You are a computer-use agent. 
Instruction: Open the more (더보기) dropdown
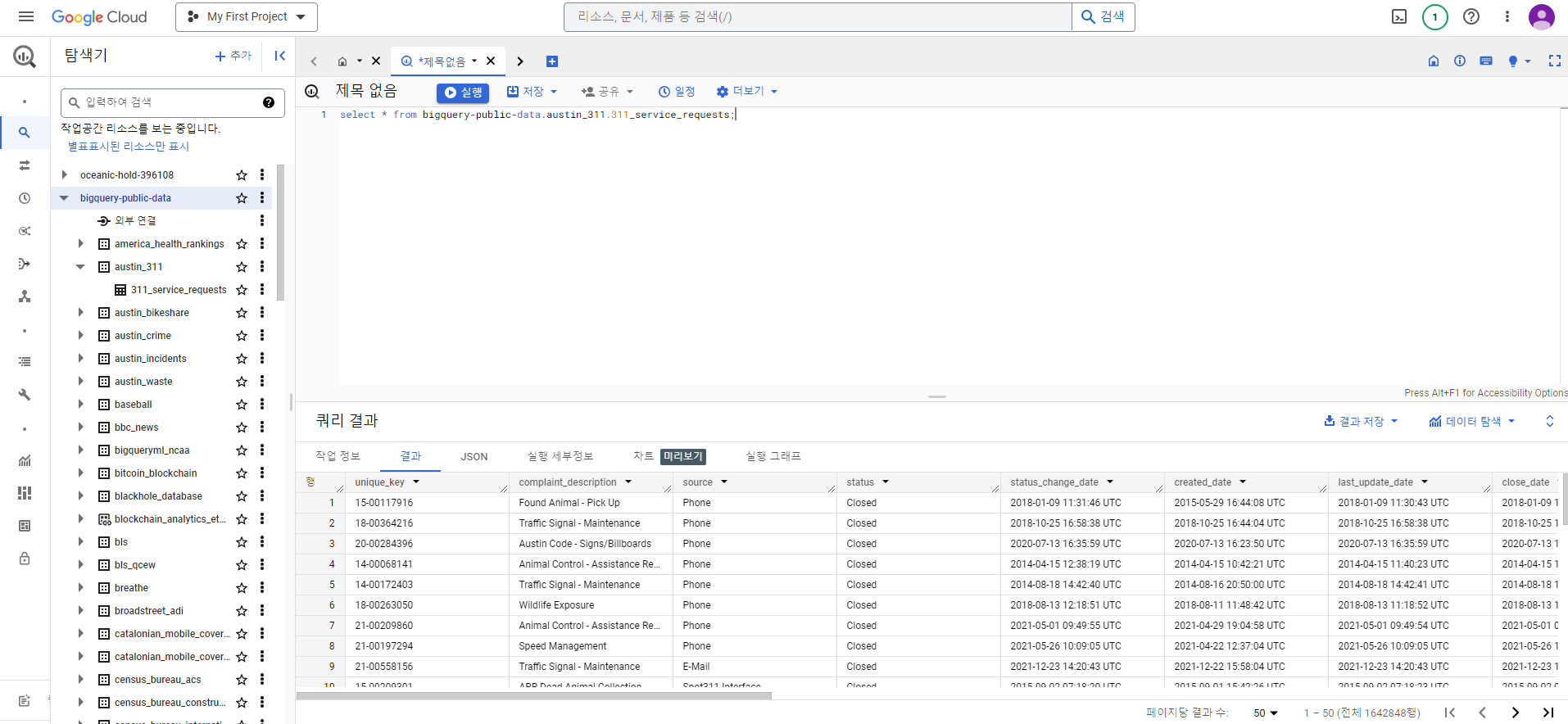pyautogui.click(x=746, y=92)
